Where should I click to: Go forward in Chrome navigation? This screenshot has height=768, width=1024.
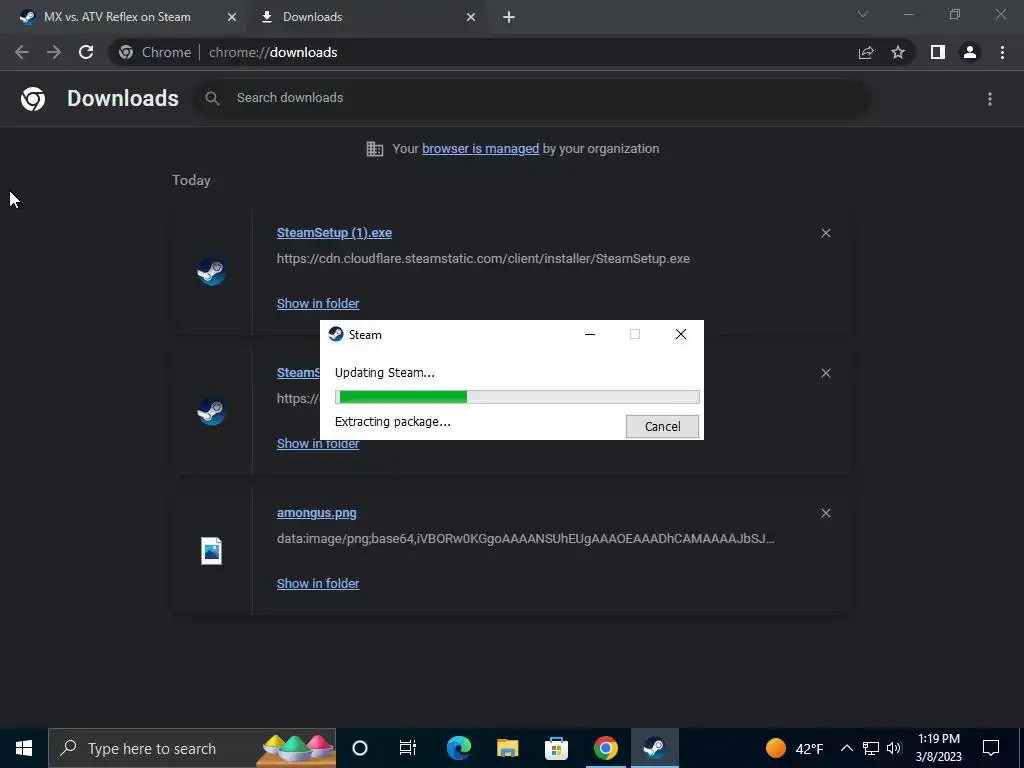click(54, 52)
